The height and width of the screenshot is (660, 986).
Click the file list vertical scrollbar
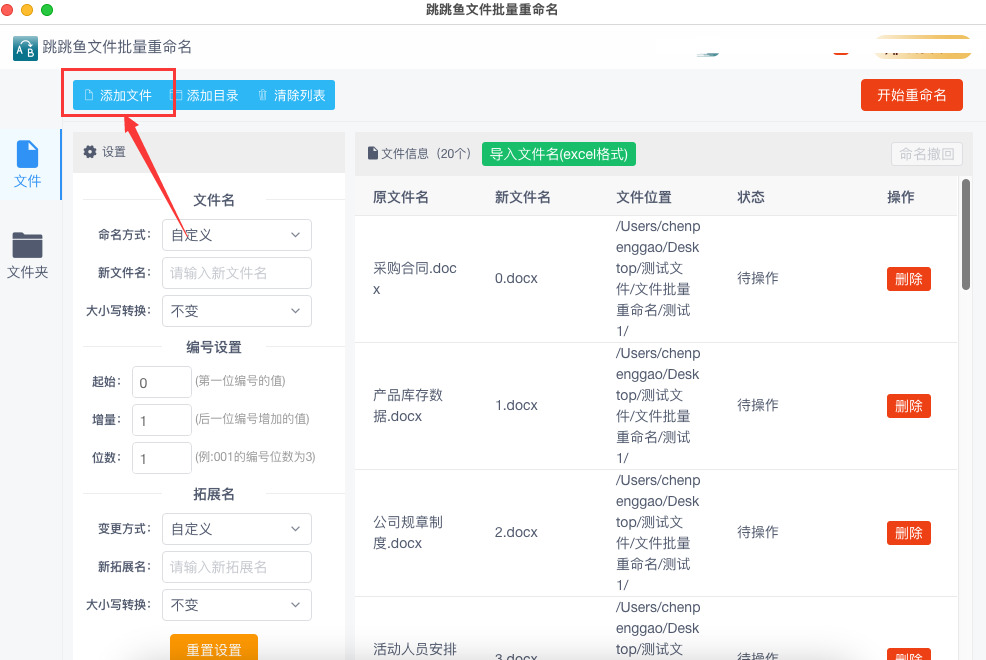pos(966,234)
